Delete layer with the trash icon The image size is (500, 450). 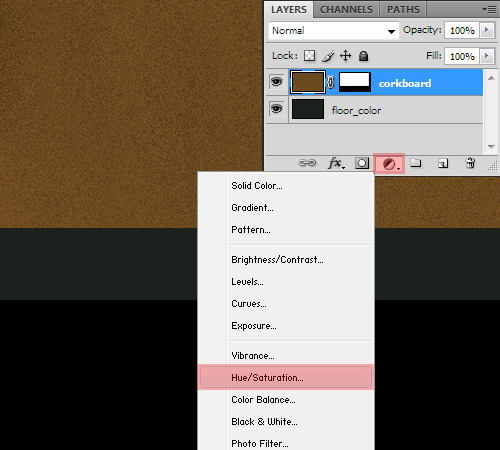pos(470,163)
